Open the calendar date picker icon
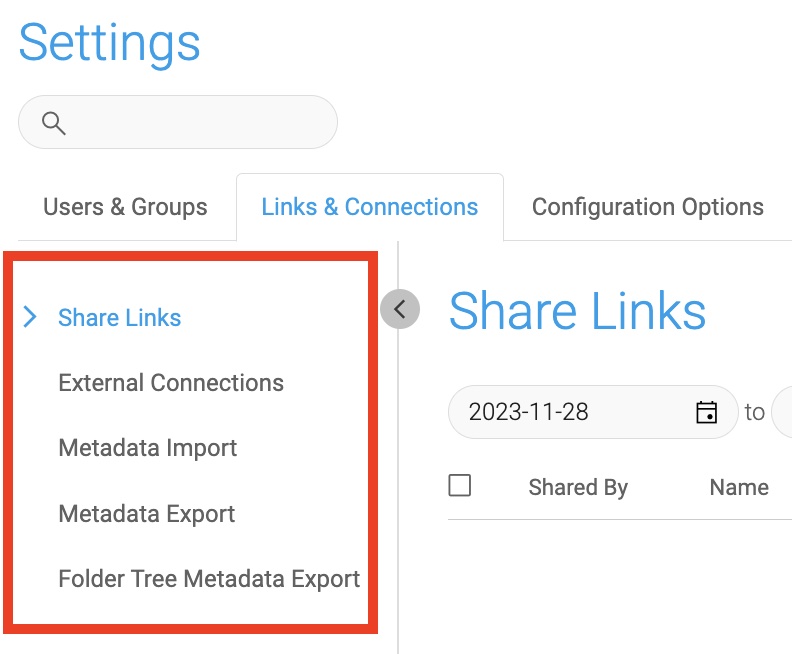This screenshot has width=792, height=654. click(x=706, y=412)
